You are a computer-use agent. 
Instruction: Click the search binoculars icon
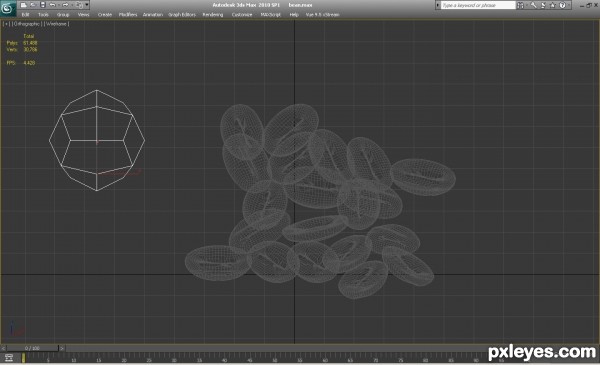pyautogui.click(x=520, y=5)
